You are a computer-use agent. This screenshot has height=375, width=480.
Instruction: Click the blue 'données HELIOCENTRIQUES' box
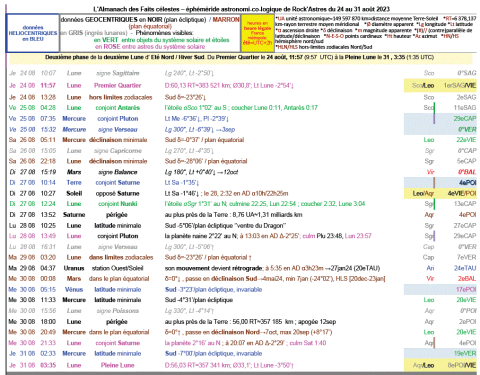(33, 33)
